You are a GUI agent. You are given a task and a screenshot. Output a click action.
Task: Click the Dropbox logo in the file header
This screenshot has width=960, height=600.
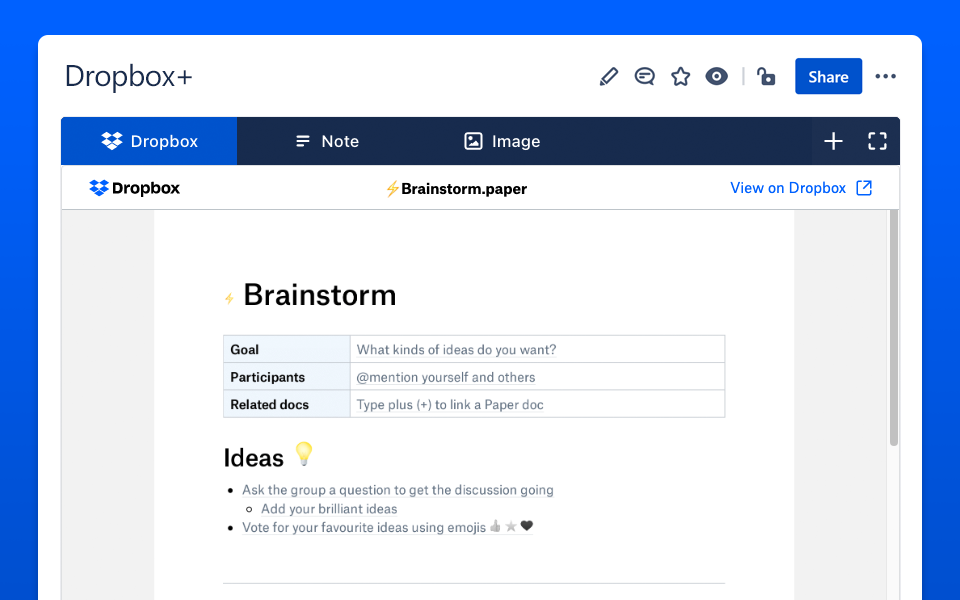tap(135, 188)
